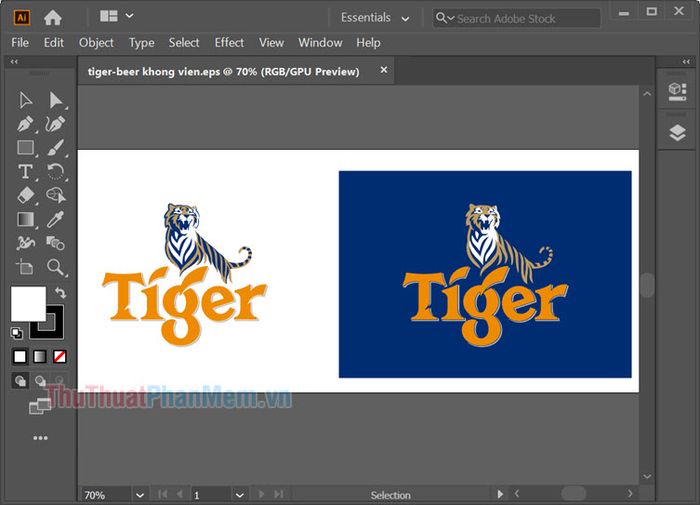The height and width of the screenshot is (505, 700).
Task: Open the Help menu
Action: [368, 42]
